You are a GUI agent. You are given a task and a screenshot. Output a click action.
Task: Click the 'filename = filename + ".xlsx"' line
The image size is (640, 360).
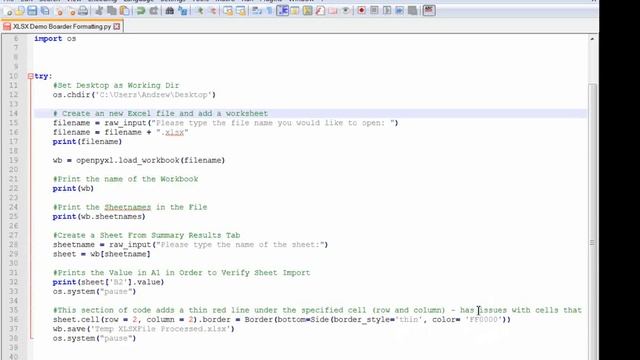point(120,132)
